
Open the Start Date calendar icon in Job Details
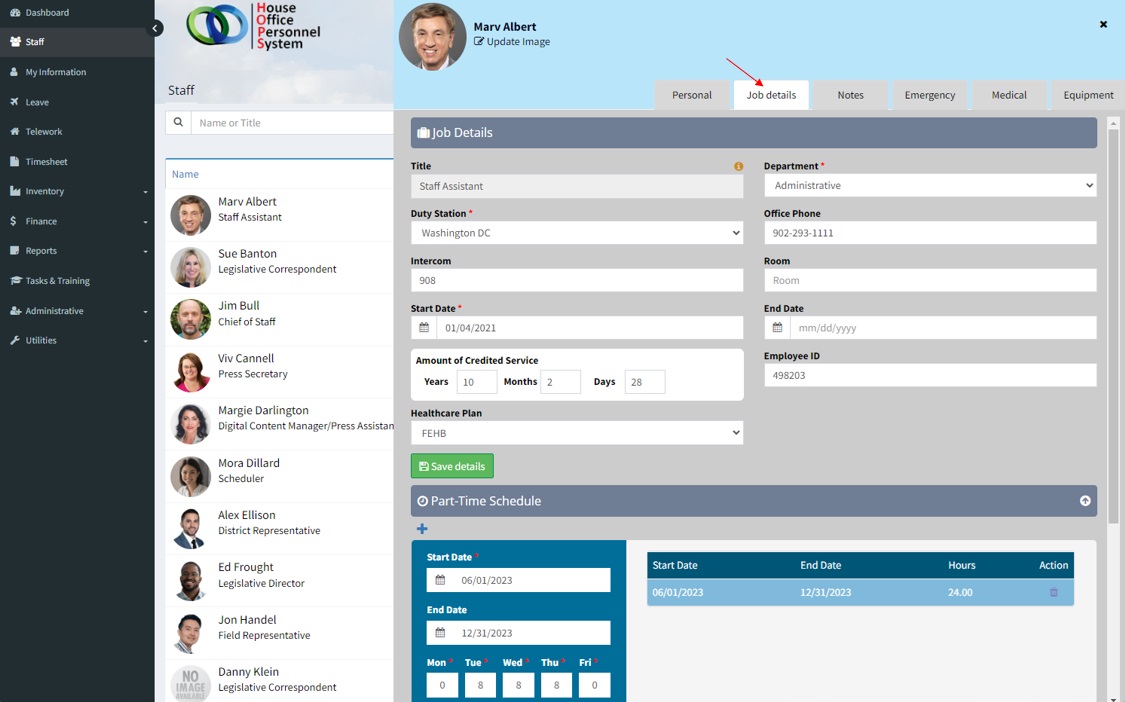424,328
